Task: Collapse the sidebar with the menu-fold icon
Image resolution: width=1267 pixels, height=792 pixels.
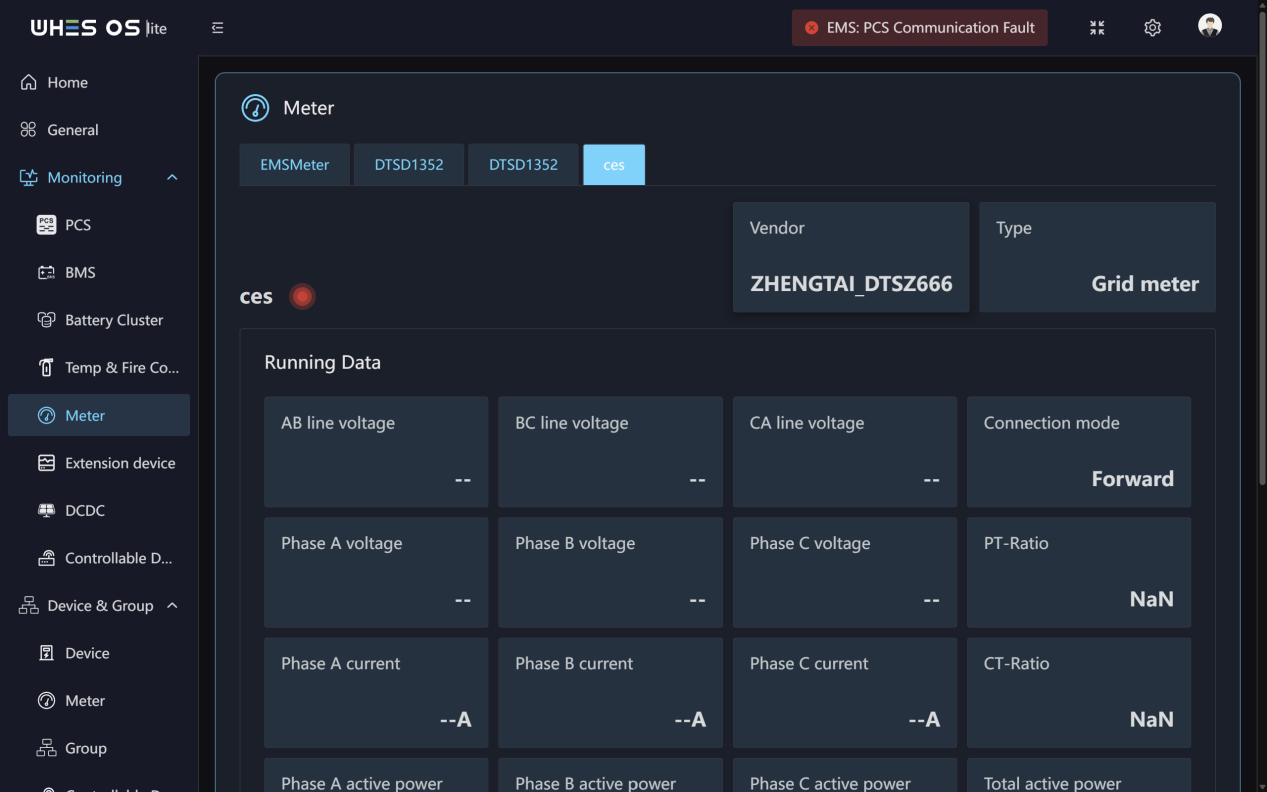Action: click(217, 28)
